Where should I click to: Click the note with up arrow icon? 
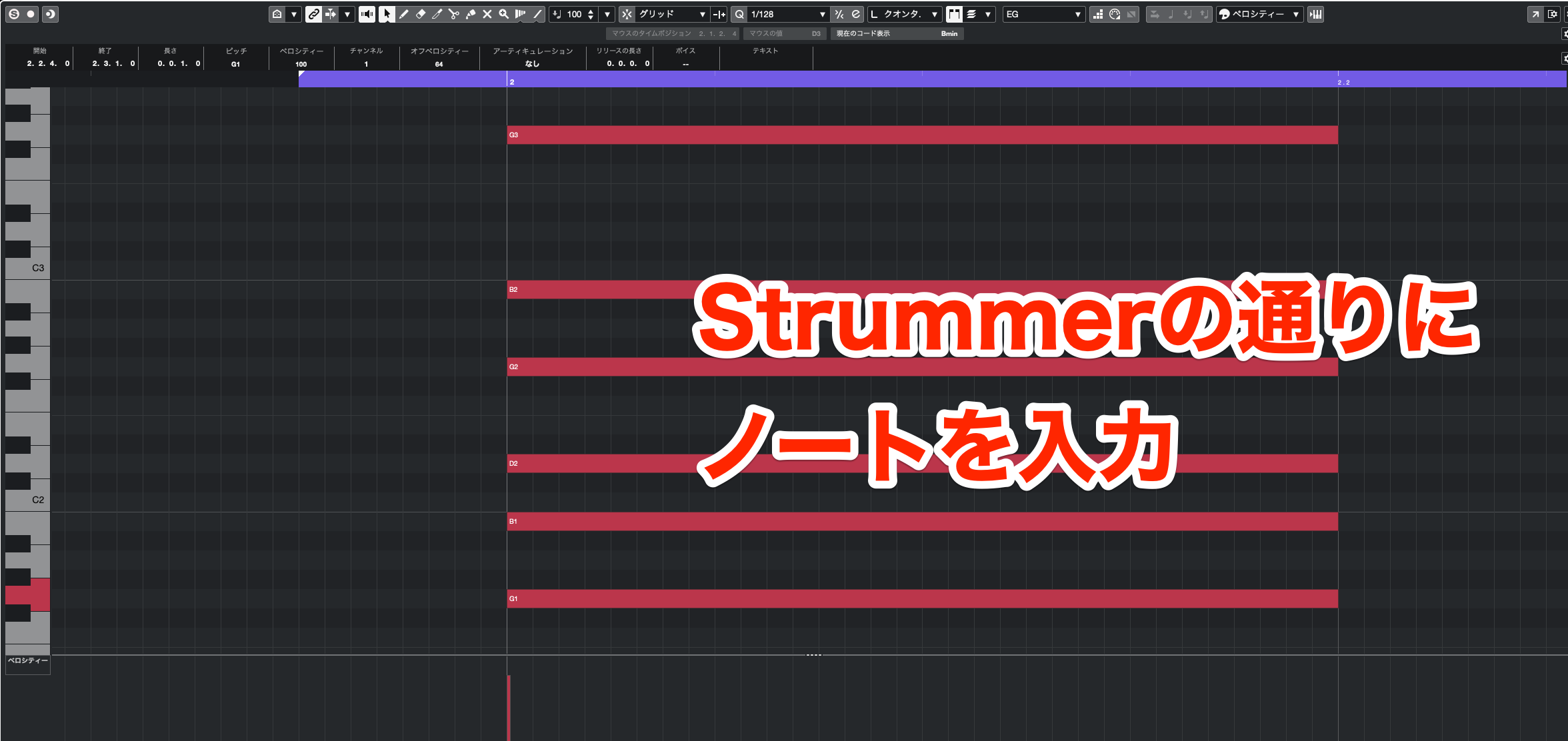pos(1203,14)
